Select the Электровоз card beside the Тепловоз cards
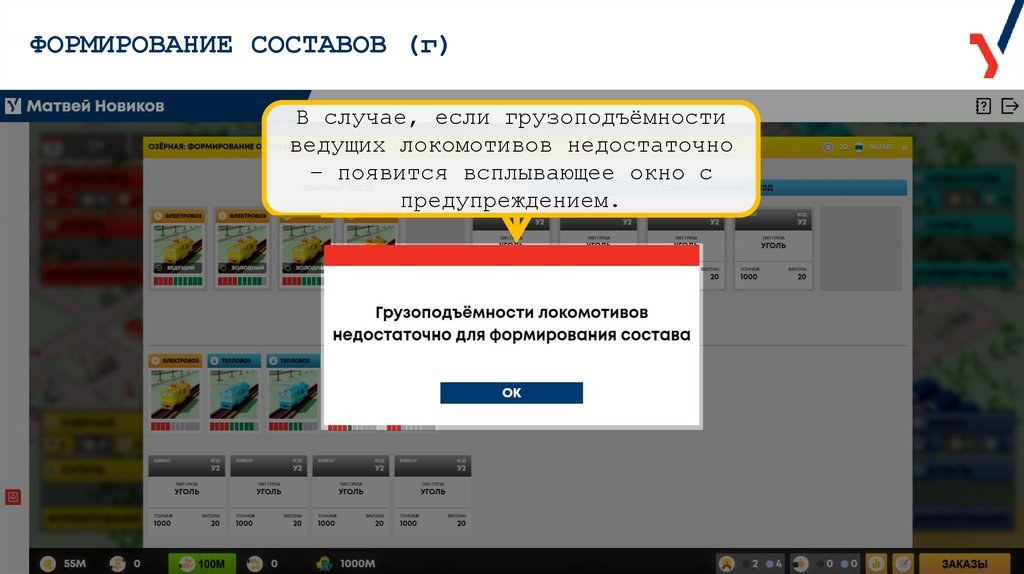 [175, 392]
